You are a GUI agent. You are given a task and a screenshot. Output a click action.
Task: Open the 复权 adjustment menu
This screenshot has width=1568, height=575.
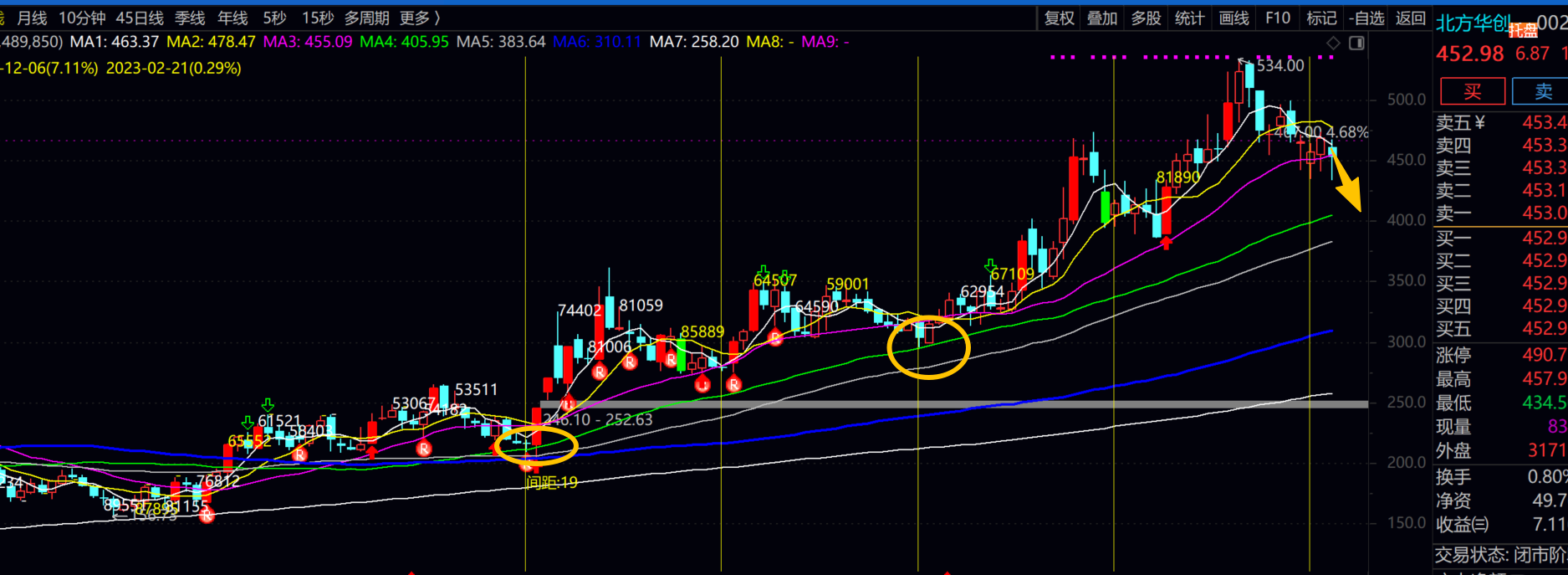coord(1059,18)
